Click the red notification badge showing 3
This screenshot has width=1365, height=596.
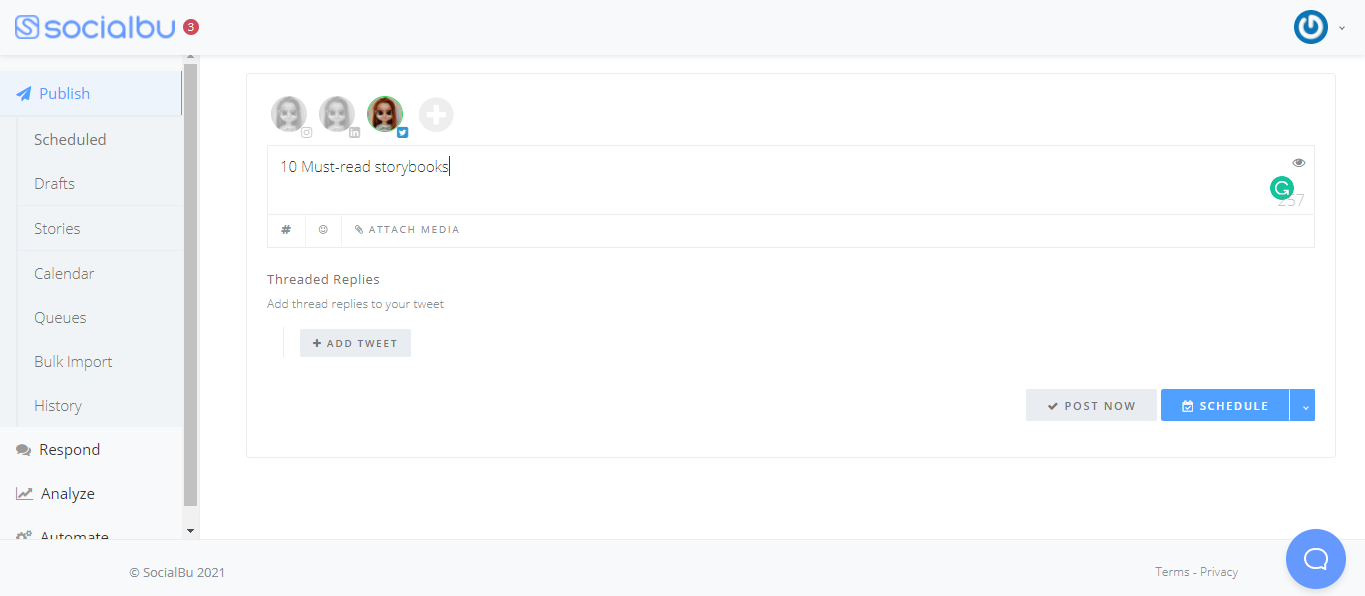(x=191, y=27)
